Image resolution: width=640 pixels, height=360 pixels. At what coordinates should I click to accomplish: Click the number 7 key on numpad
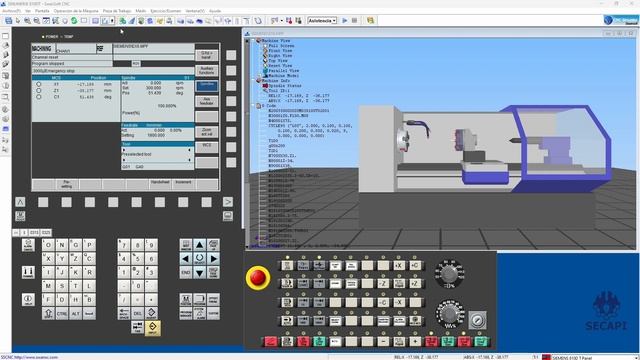pos(124,245)
